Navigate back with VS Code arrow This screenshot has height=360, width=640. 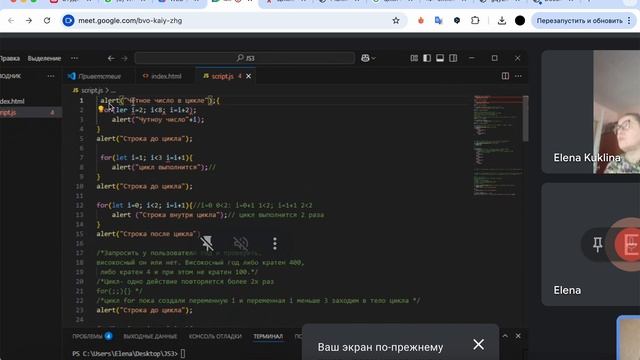click(111, 58)
